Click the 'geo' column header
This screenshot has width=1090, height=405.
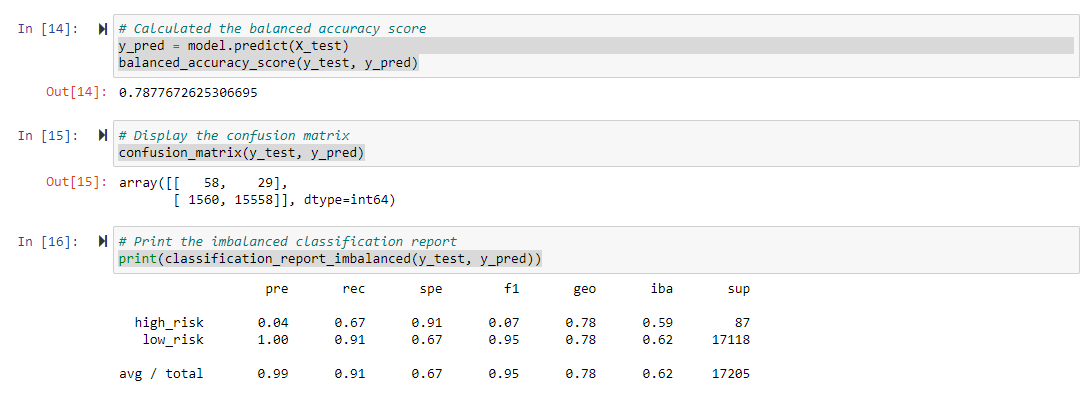coord(585,289)
